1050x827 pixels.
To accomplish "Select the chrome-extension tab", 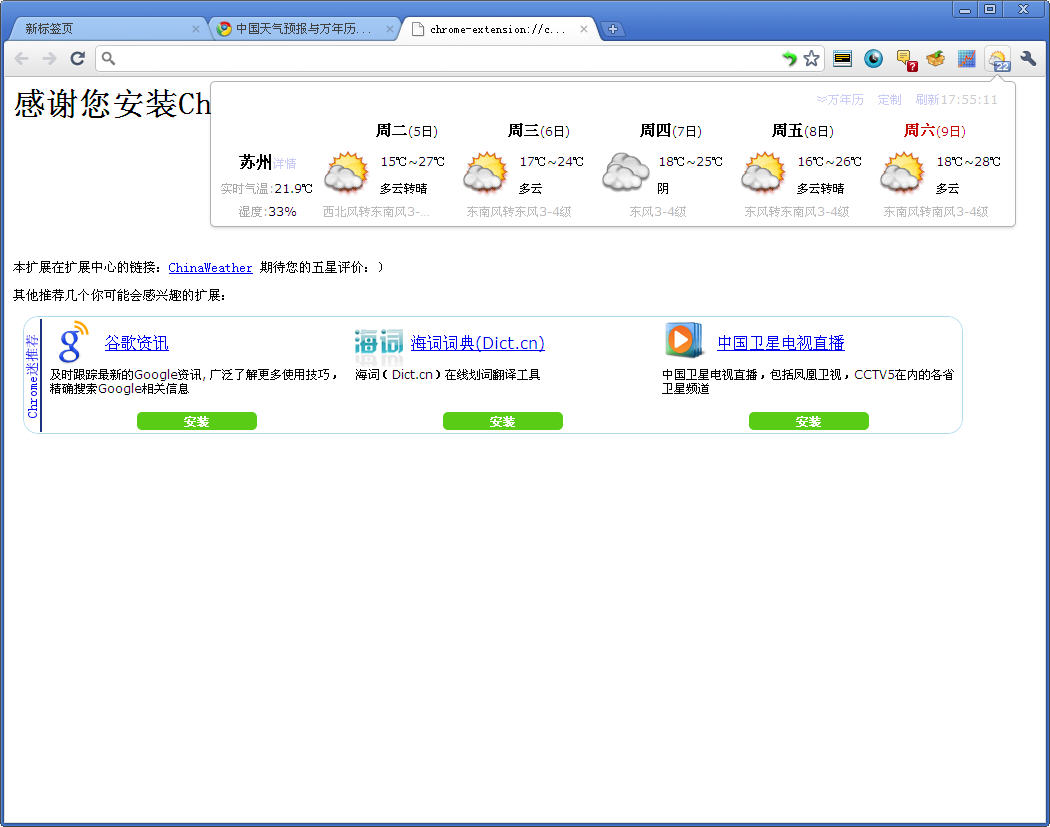I will click(x=497, y=29).
